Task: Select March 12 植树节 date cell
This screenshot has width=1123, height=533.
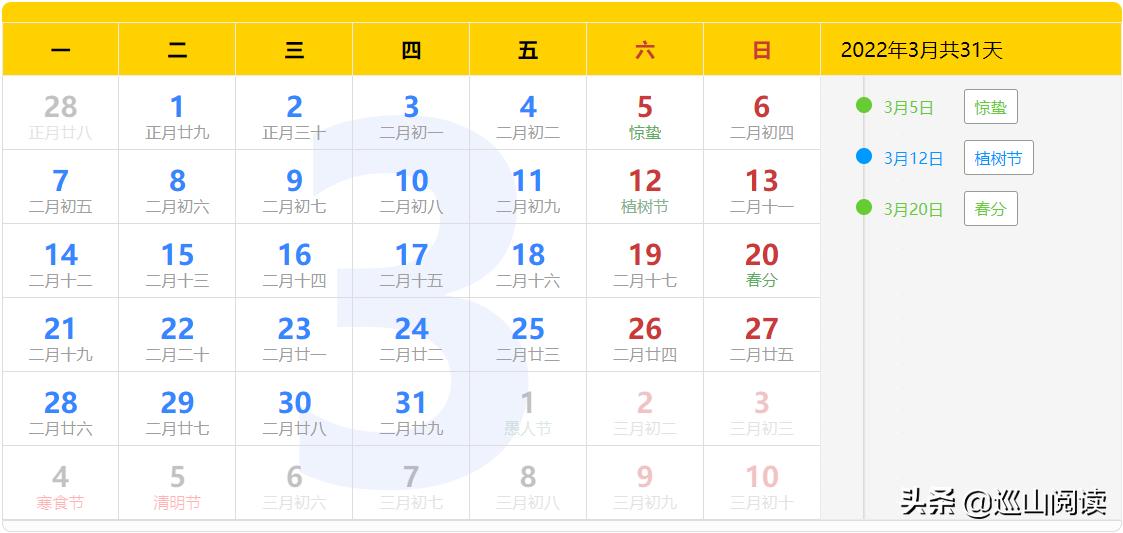Action: pyautogui.click(x=645, y=186)
